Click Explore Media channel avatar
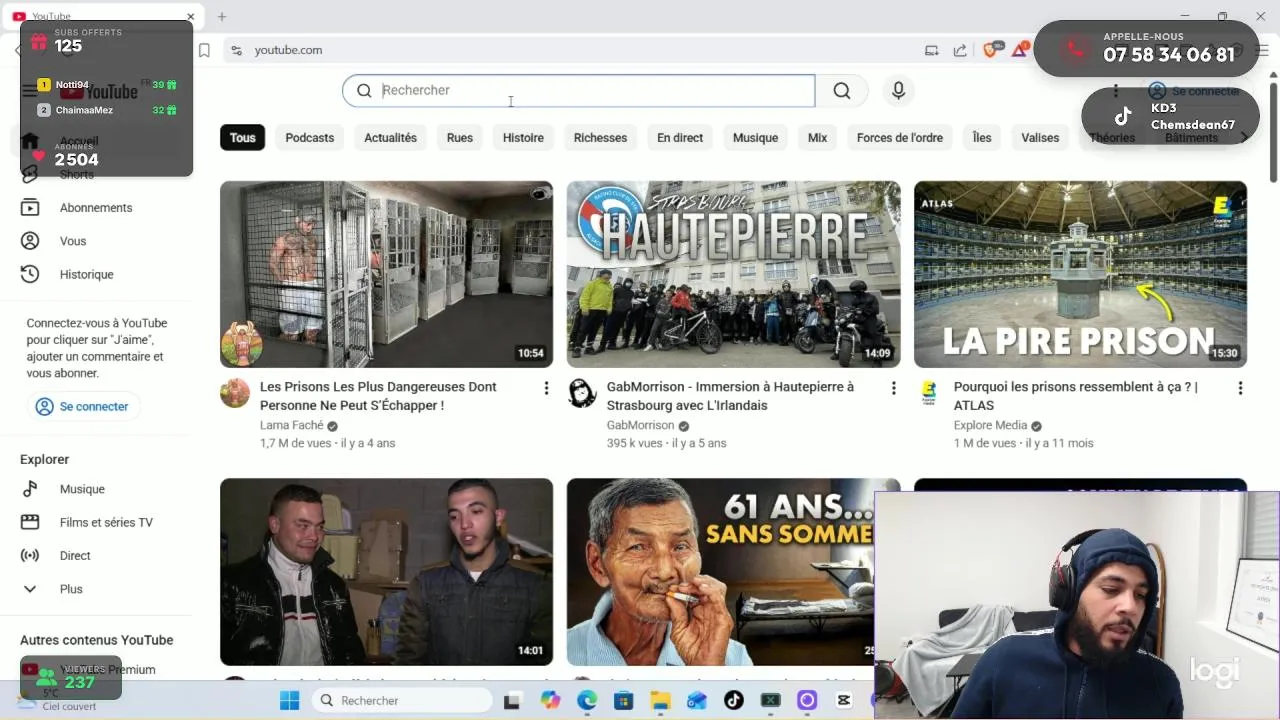 point(929,393)
